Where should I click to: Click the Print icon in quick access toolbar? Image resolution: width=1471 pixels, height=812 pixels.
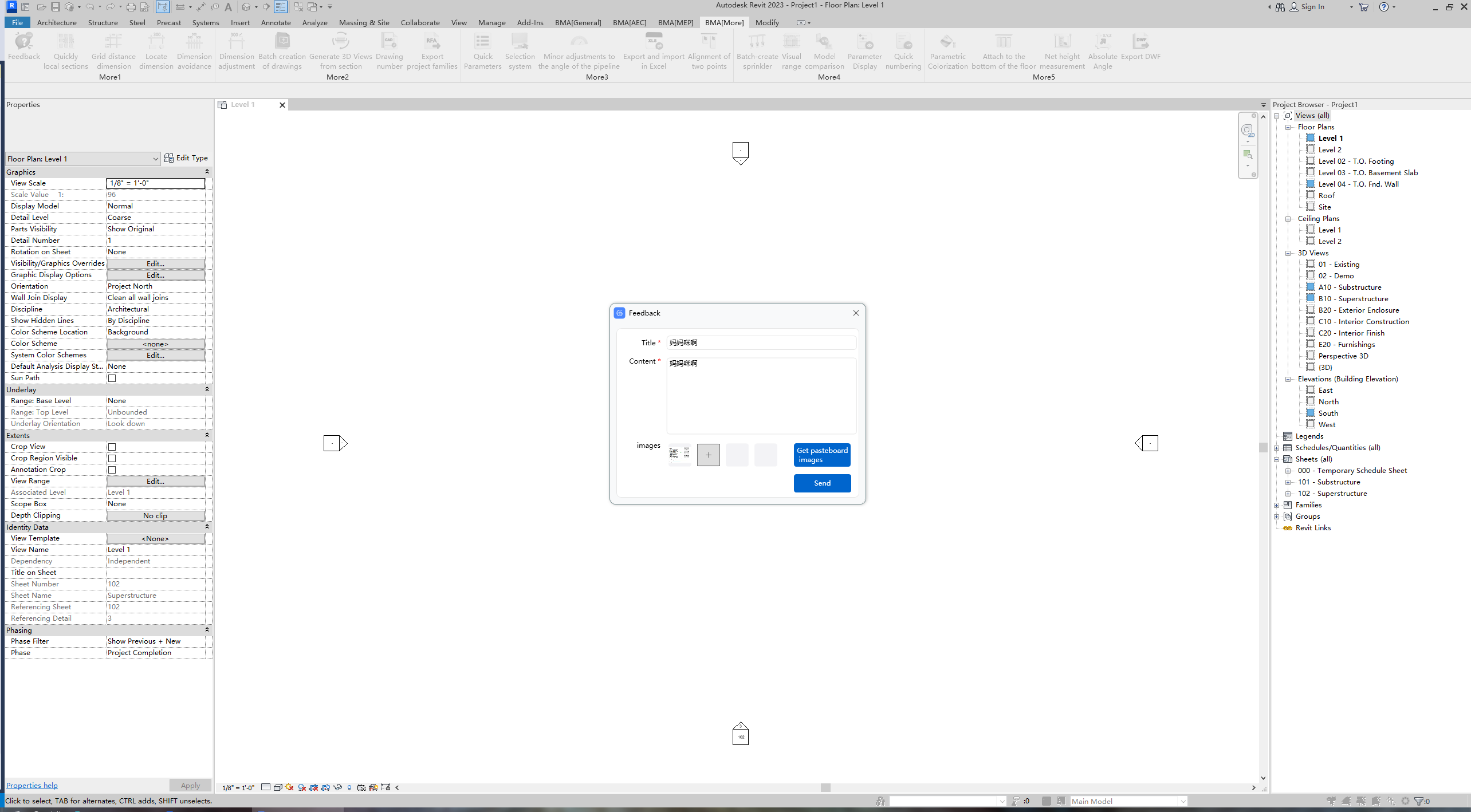pos(131,7)
